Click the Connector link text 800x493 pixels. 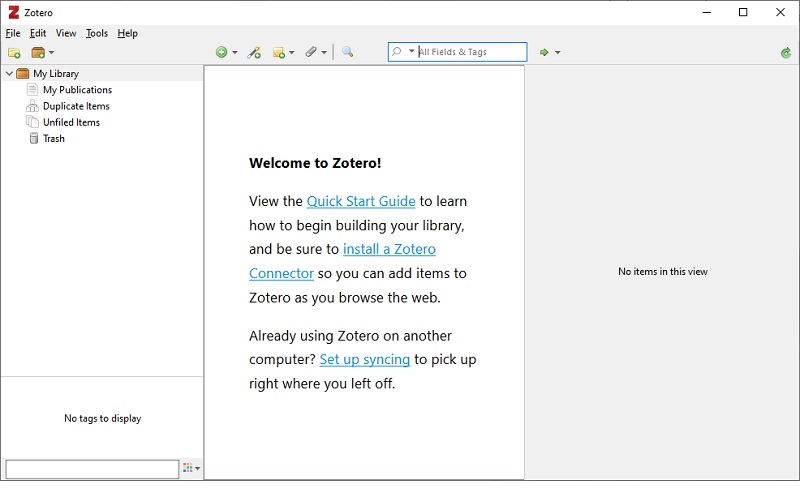281,274
